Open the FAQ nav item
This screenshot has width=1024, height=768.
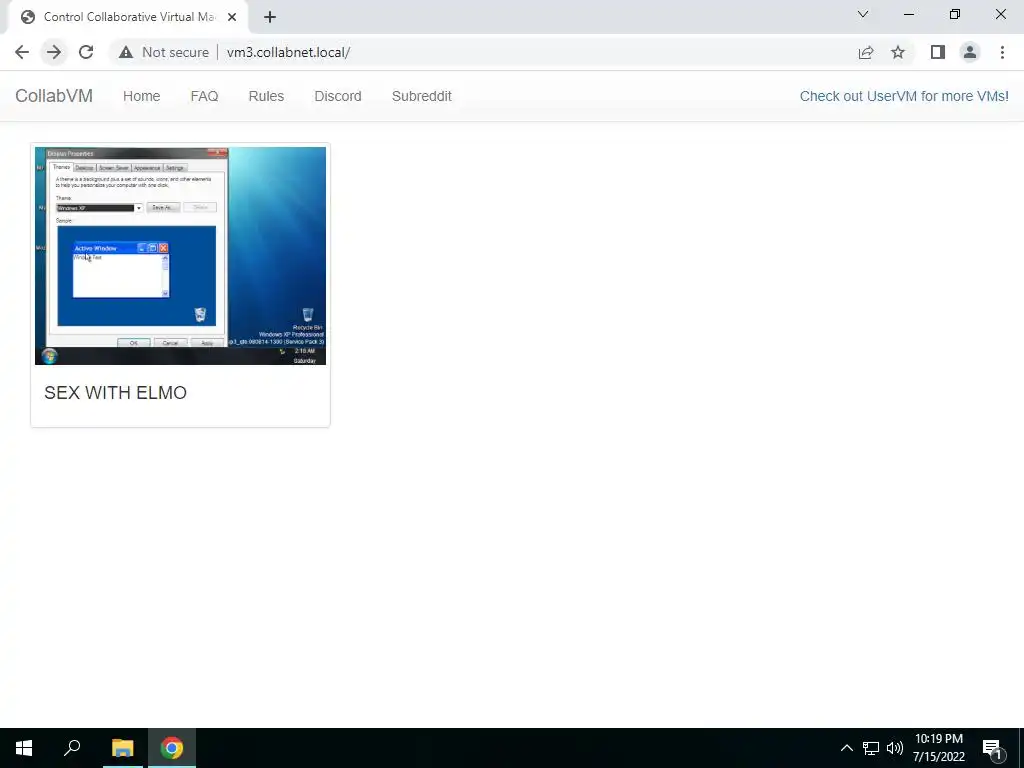click(204, 96)
